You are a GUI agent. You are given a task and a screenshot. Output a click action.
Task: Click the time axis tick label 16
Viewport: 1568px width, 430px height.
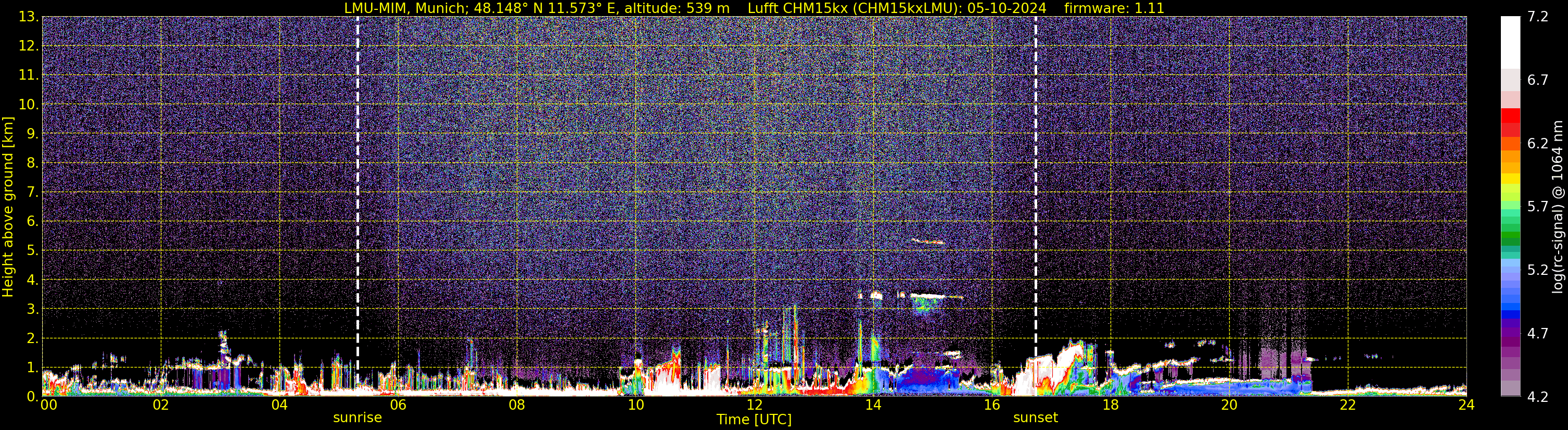pos(991,405)
